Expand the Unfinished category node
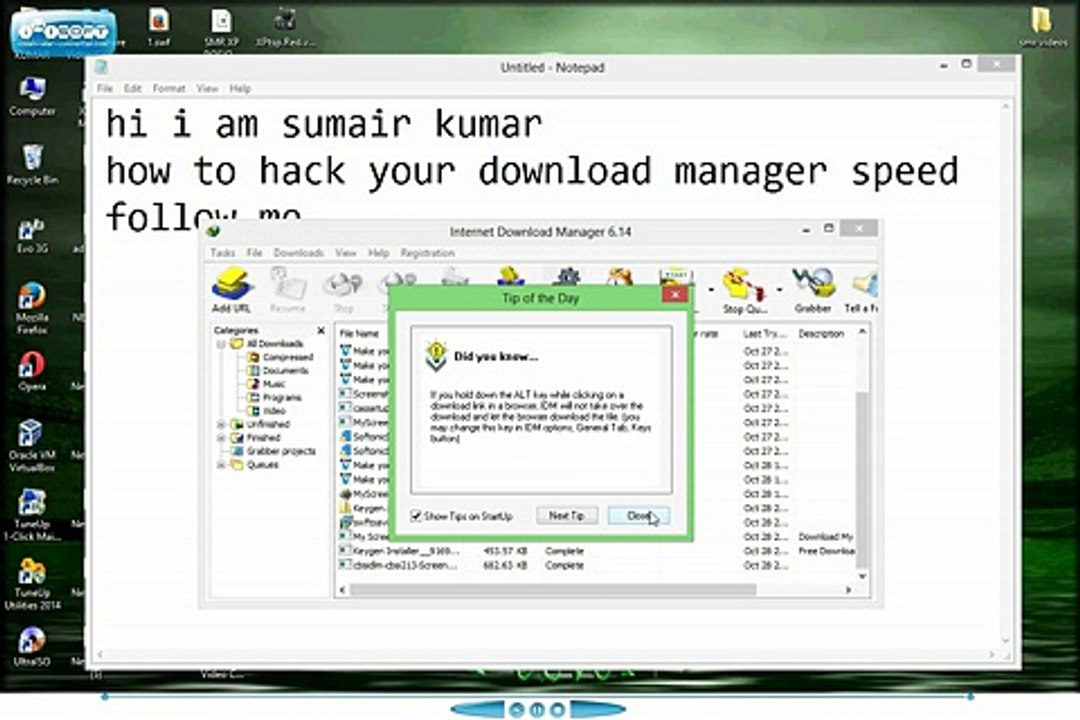This screenshot has height=720, width=1080. (x=221, y=424)
